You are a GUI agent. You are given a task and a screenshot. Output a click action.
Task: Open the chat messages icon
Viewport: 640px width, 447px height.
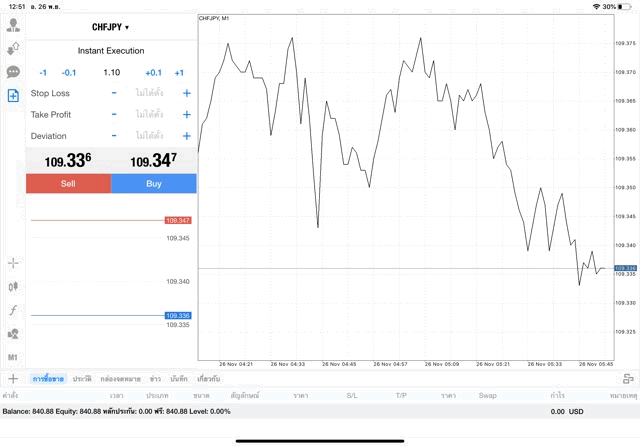(13, 72)
